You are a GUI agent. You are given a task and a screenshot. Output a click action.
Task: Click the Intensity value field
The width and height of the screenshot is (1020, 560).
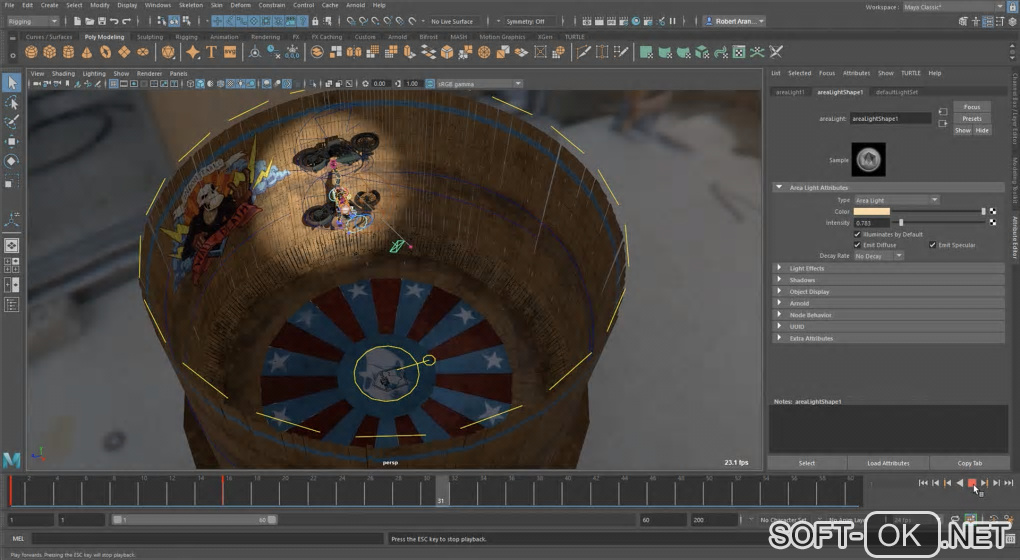point(870,223)
